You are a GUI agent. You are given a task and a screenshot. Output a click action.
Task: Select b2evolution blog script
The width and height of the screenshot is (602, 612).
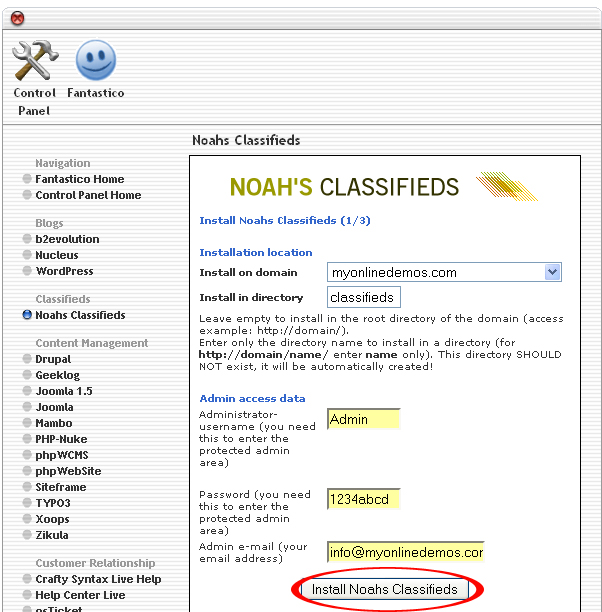click(x=67, y=239)
